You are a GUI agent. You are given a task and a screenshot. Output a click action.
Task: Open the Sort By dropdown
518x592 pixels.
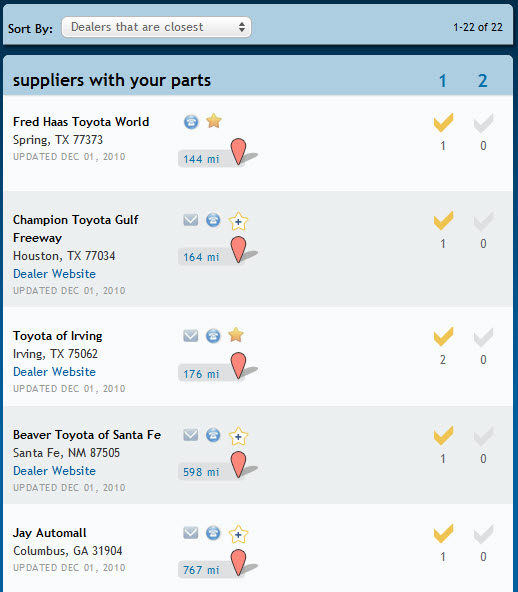[x=156, y=27]
